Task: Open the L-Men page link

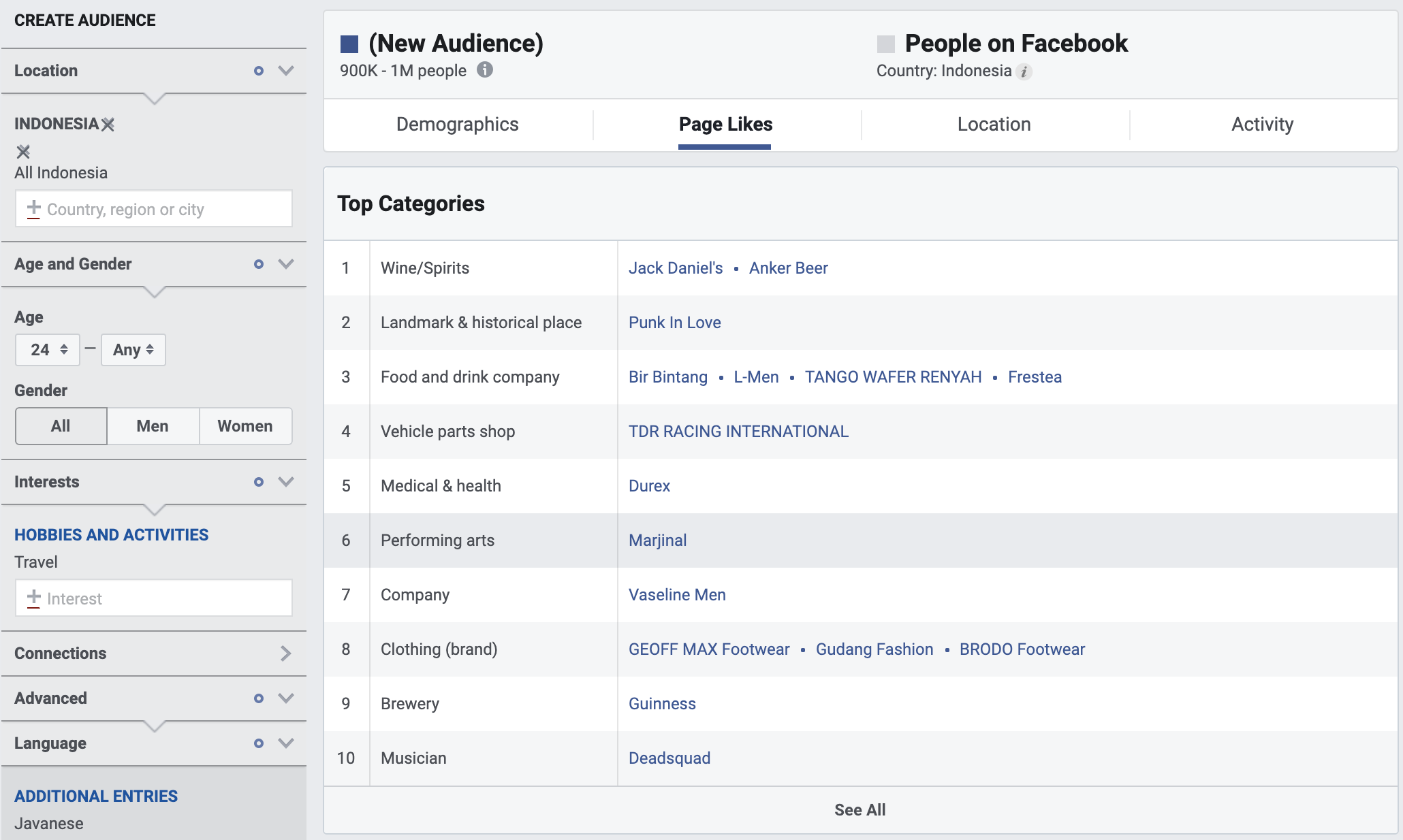Action: (756, 377)
